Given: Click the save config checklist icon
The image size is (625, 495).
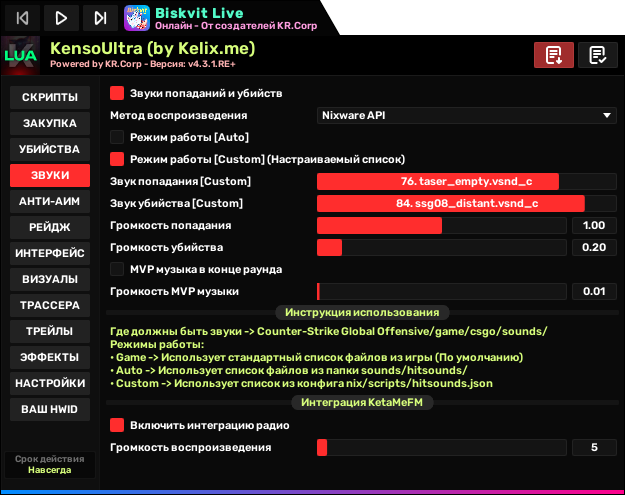Looking at the screenshot, I should click(x=598, y=55).
